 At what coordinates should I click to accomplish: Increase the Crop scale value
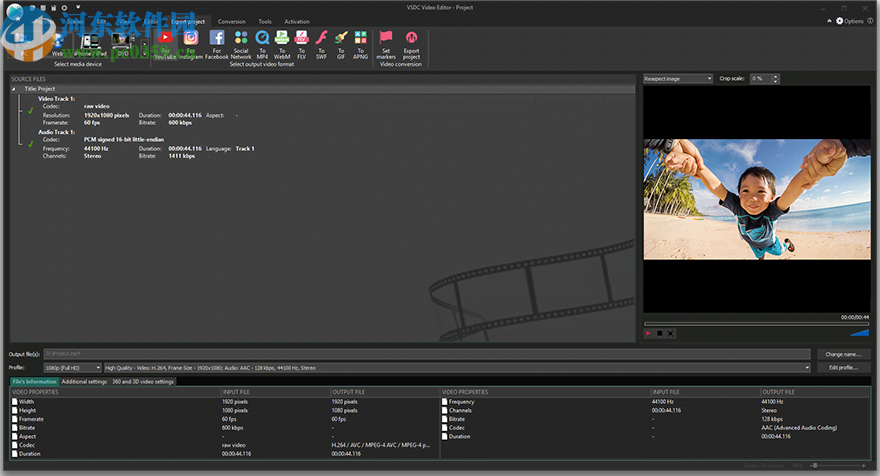tap(776, 76)
